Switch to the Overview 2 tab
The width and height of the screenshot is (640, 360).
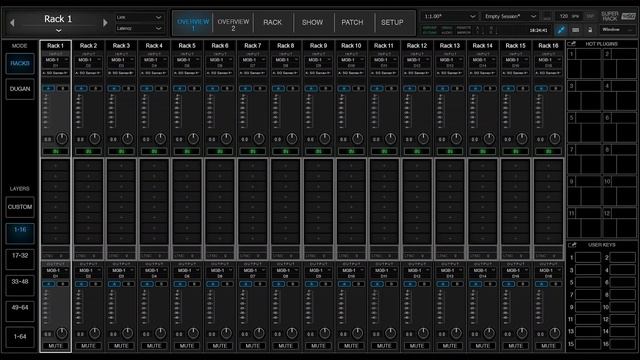pyautogui.click(x=233, y=23)
